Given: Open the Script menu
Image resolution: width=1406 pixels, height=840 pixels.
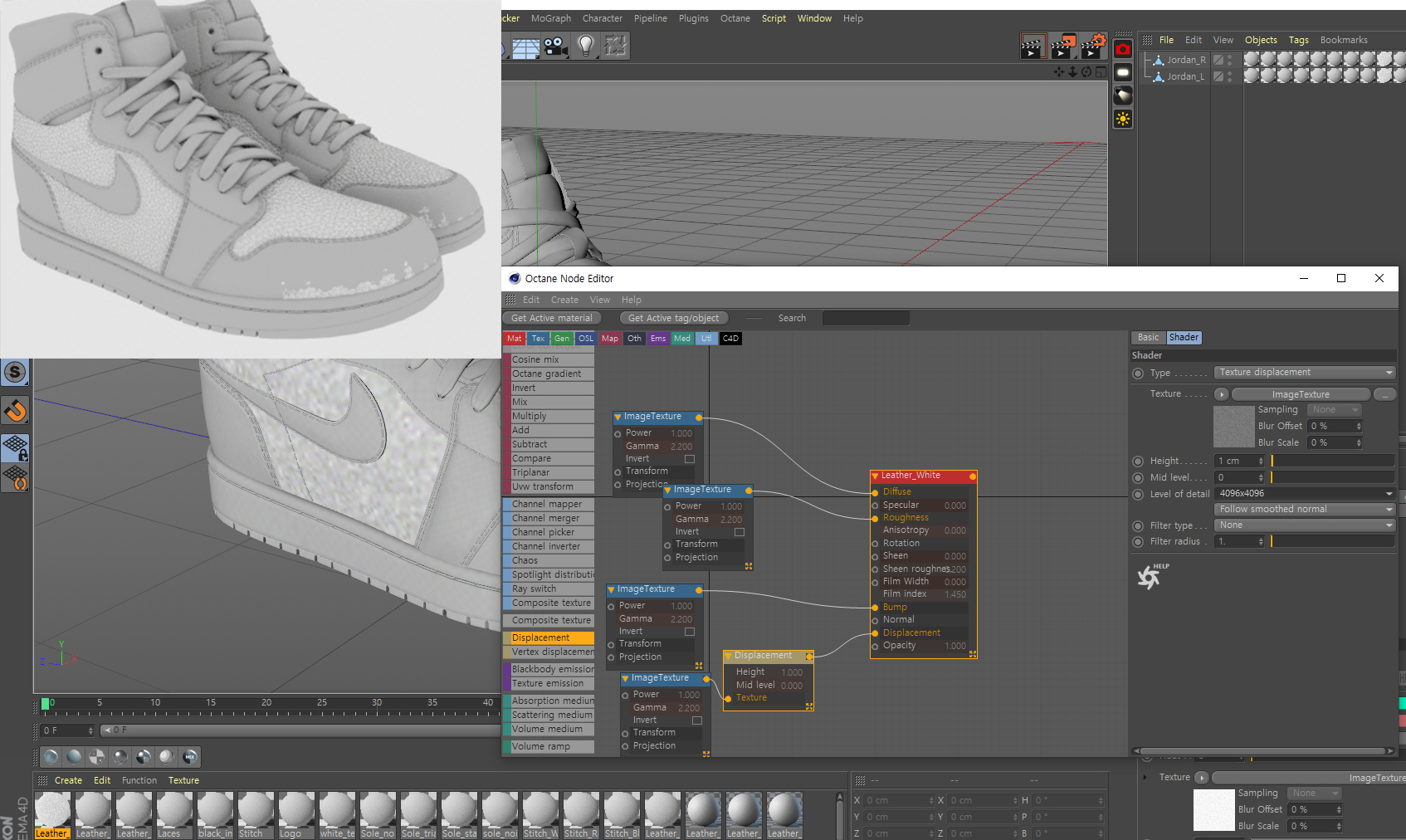Looking at the screenshot, I should pyautogui.click(x=774, y=18).
